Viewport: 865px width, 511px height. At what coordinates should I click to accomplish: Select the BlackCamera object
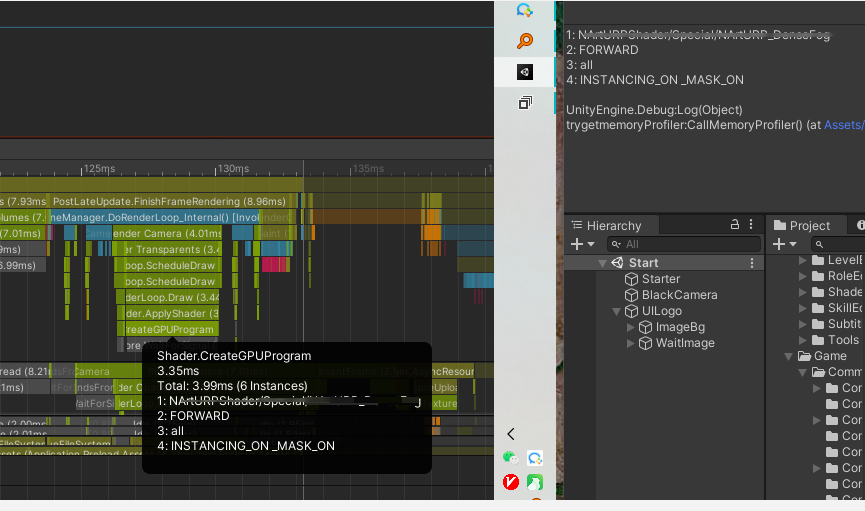coord(679,295)
